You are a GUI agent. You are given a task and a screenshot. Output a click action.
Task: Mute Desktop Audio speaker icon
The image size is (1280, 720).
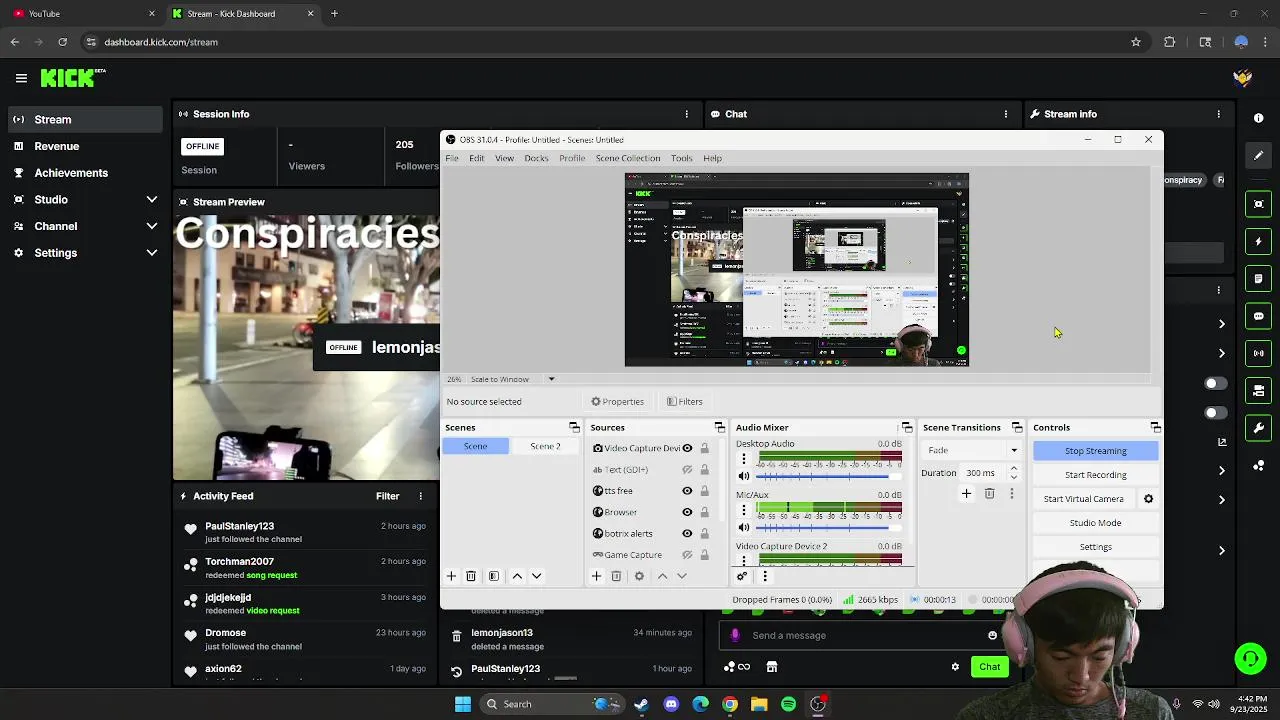[x=743, y=476]
